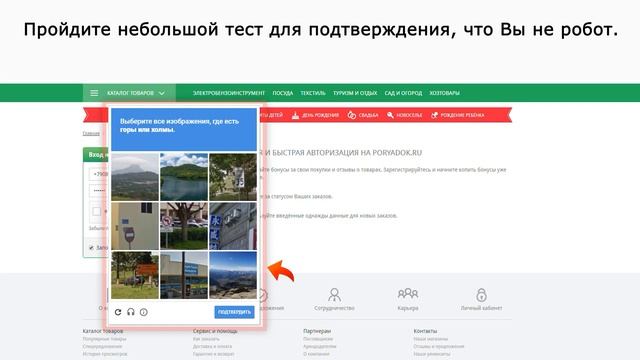Tick the empty checkbox in the login form
This screenshot has height=360, width=640.
point(96,211)
